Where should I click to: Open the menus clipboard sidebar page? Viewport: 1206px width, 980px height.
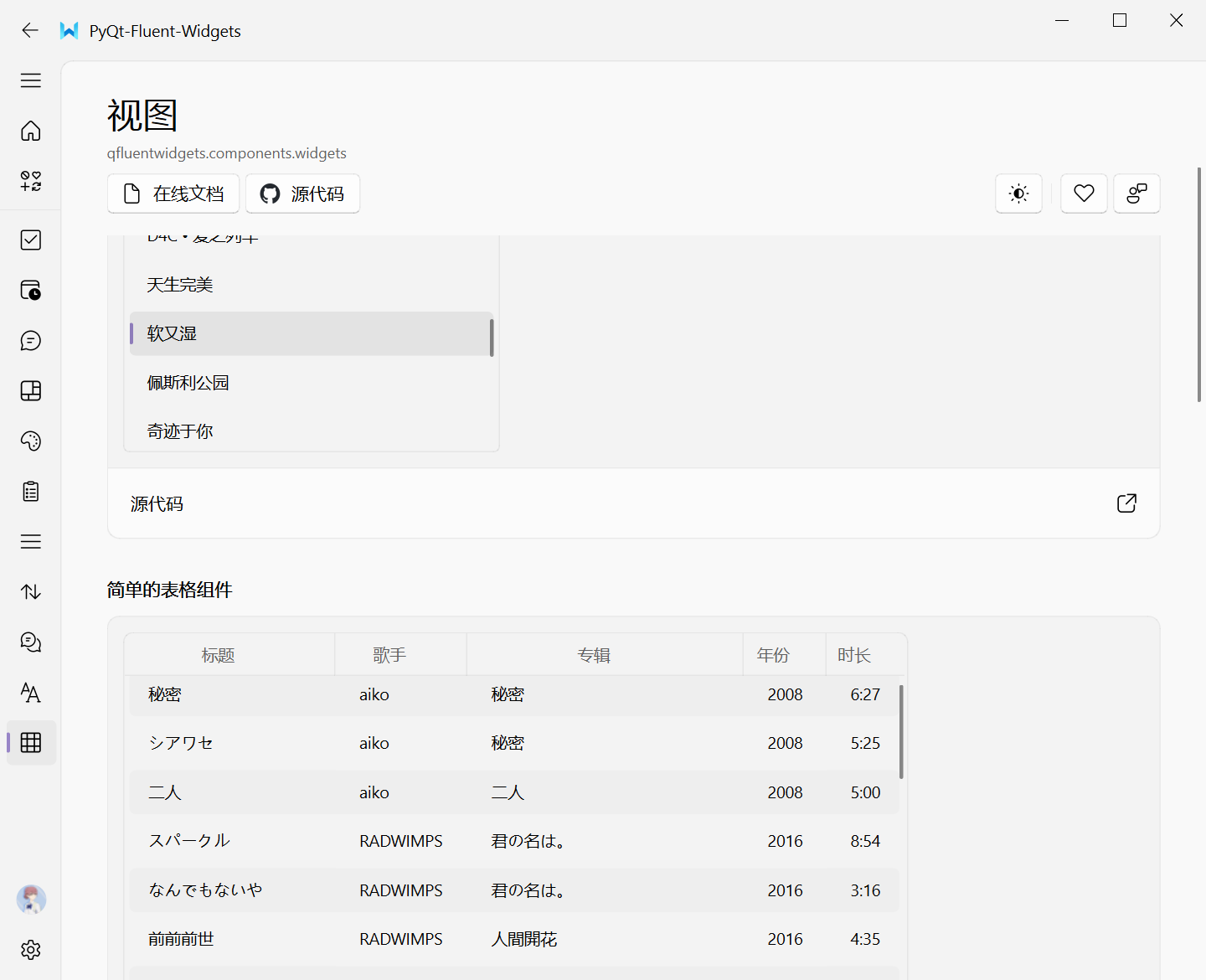coord(31,492)
